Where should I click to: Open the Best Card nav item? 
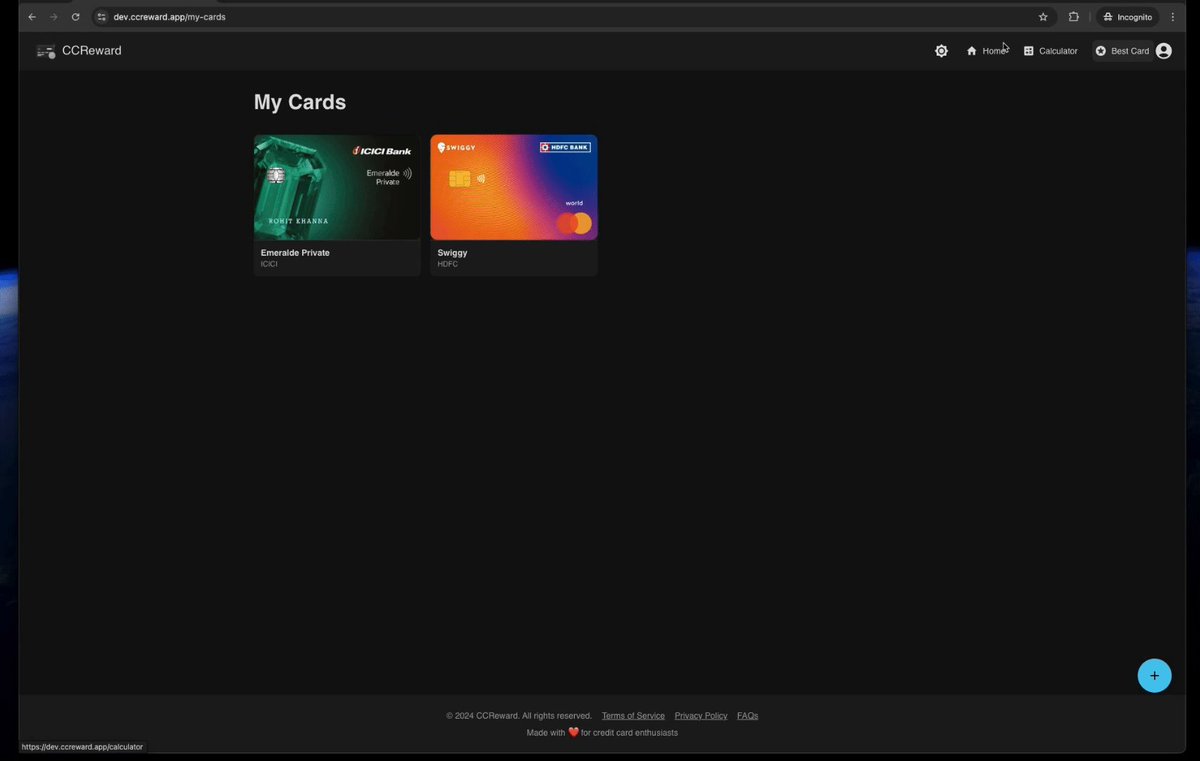[x=1121, y=51]
